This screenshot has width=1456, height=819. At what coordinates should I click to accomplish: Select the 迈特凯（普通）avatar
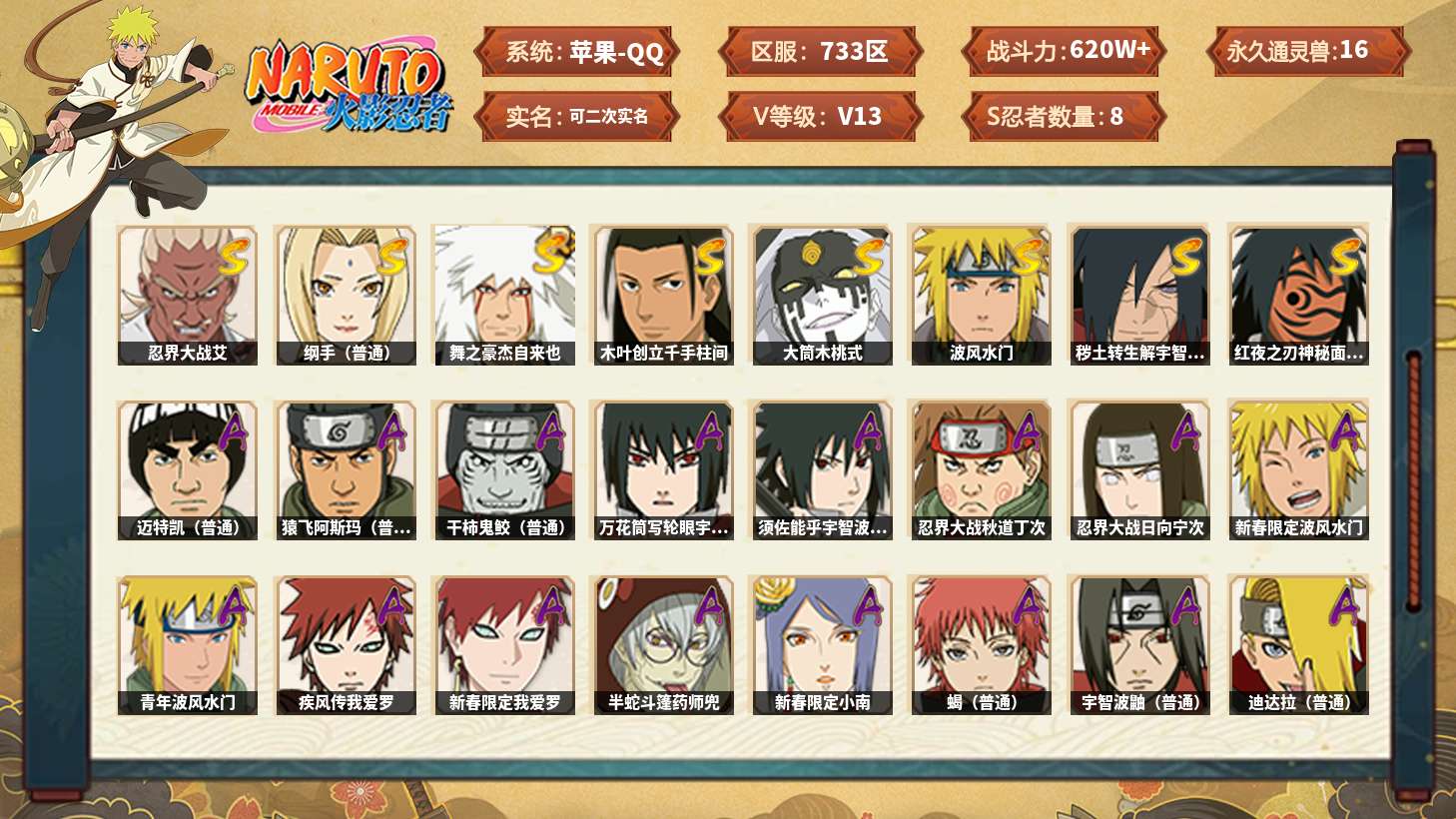coord(187,470)
